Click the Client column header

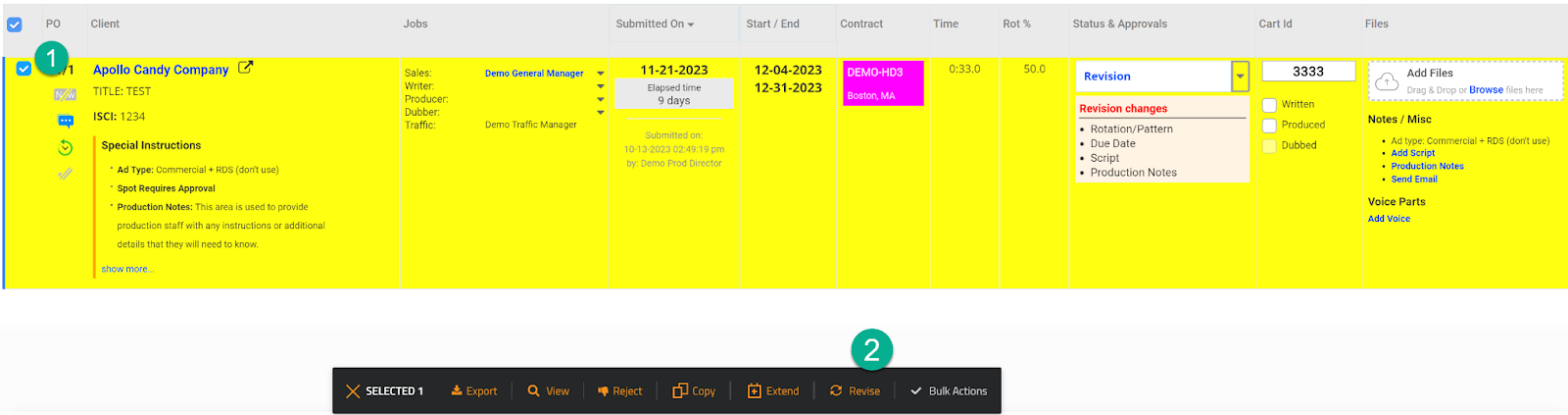(105, 24)
